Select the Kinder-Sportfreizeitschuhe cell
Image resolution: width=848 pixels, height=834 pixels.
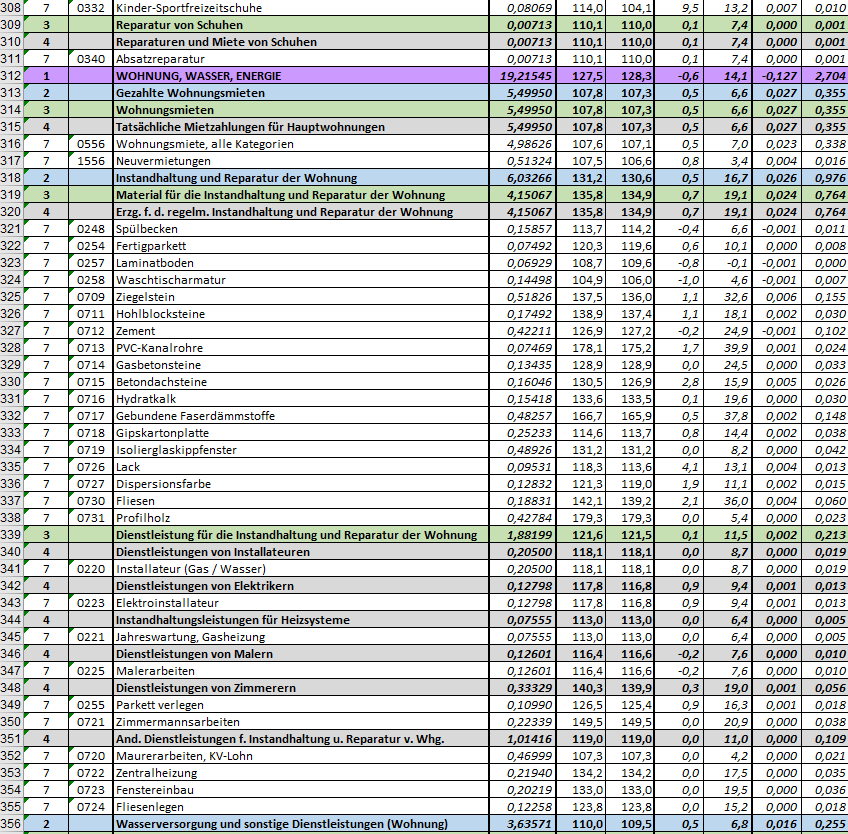(x=300, y=8)
